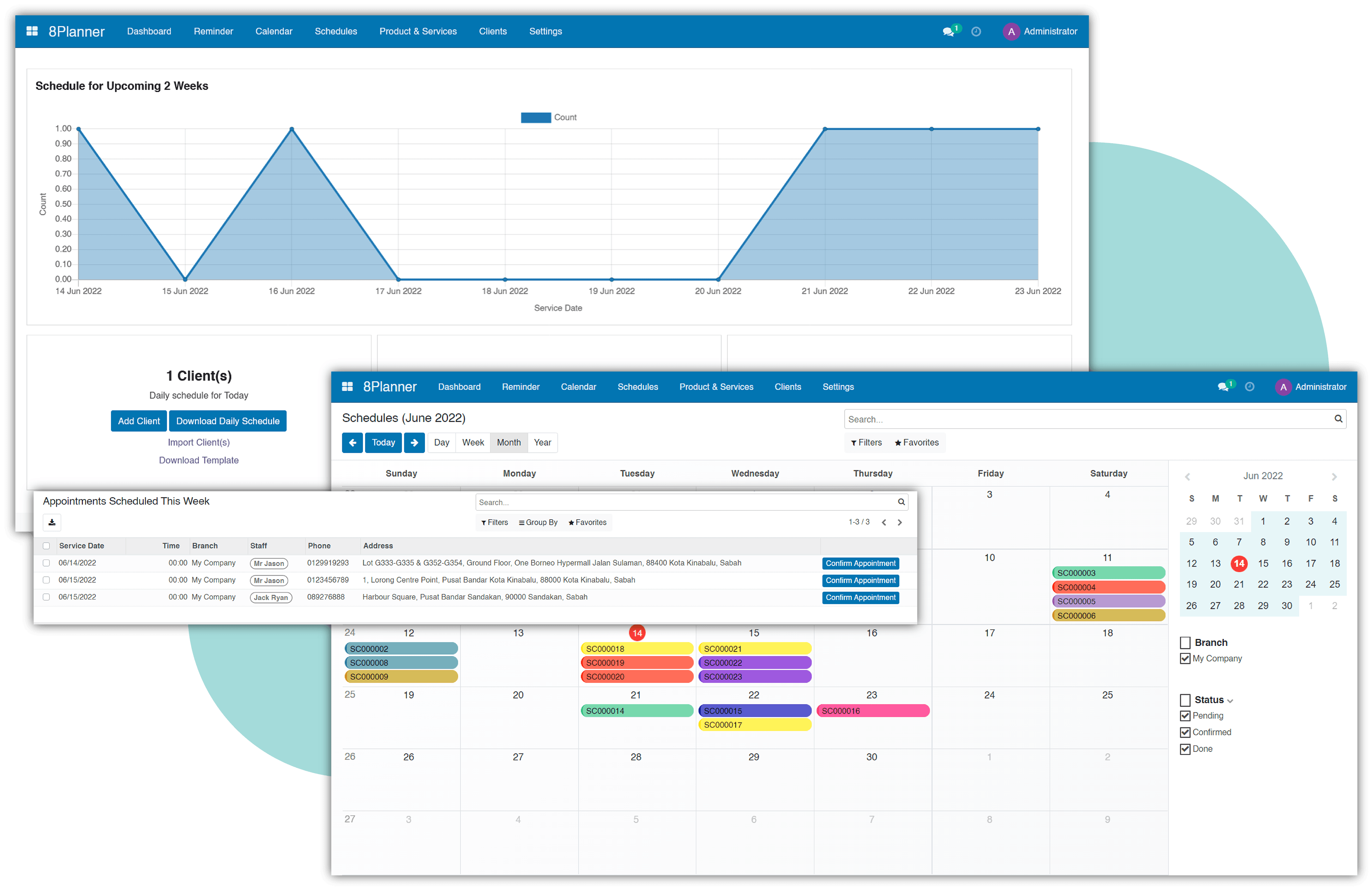1372x890 pixels.
Task: Go to previous month with left arrow button
Action: [x=352, y=442]
